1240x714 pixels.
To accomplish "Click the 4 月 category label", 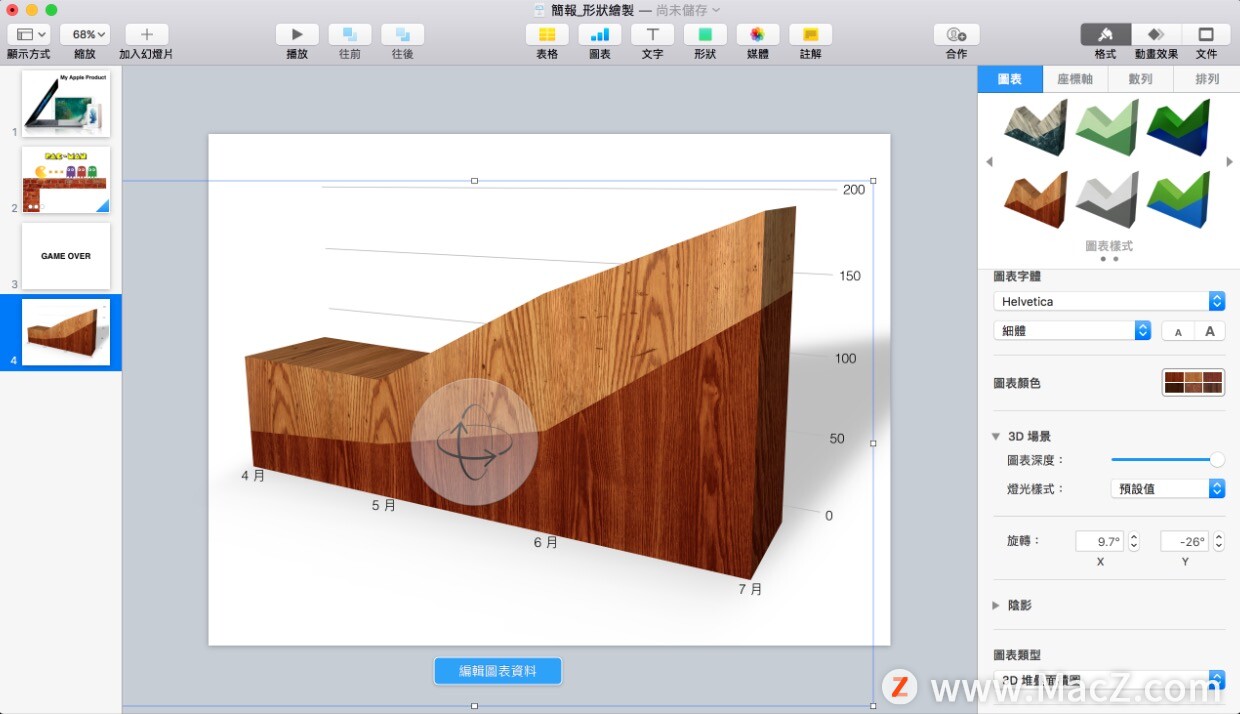I will (x=253, y=476).
